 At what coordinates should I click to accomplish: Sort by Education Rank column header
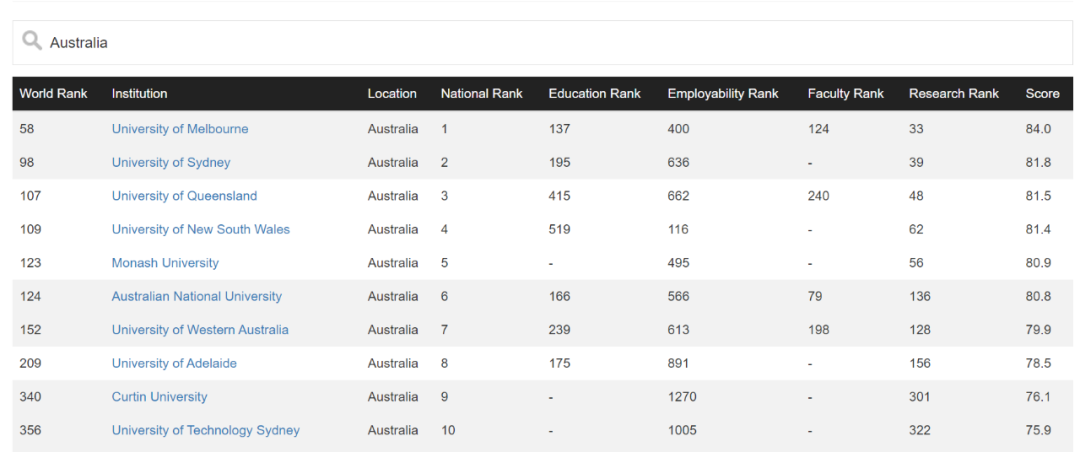point(594,94)
